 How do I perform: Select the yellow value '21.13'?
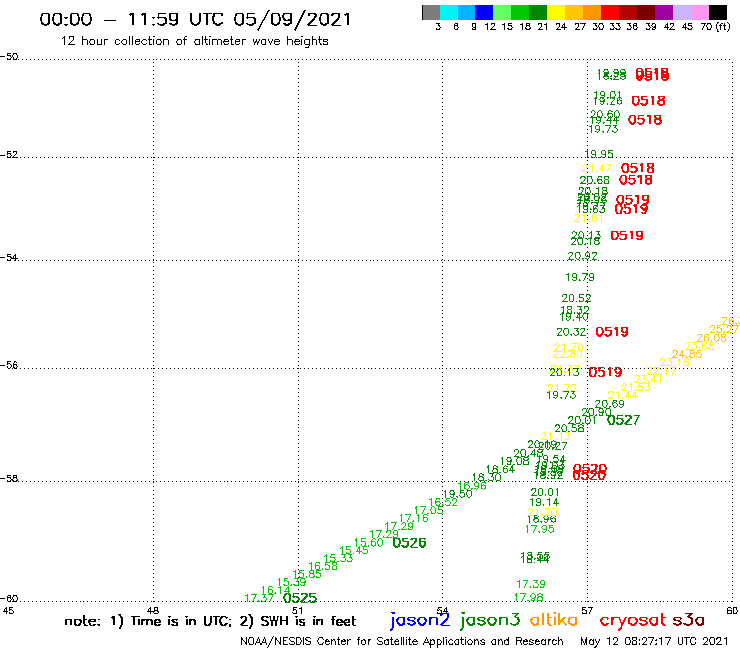click(555, 436)
